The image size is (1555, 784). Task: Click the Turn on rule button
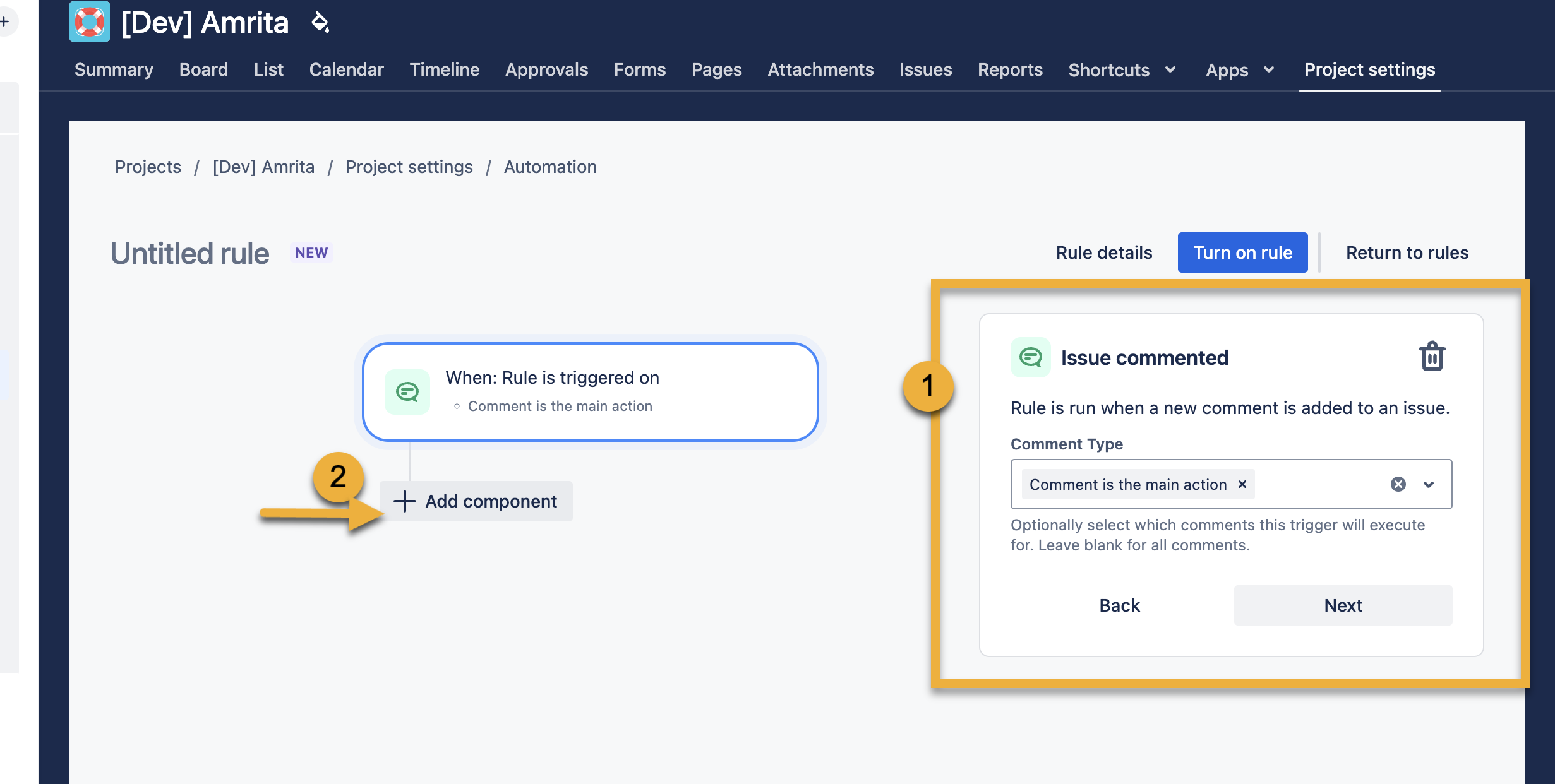1243,252
